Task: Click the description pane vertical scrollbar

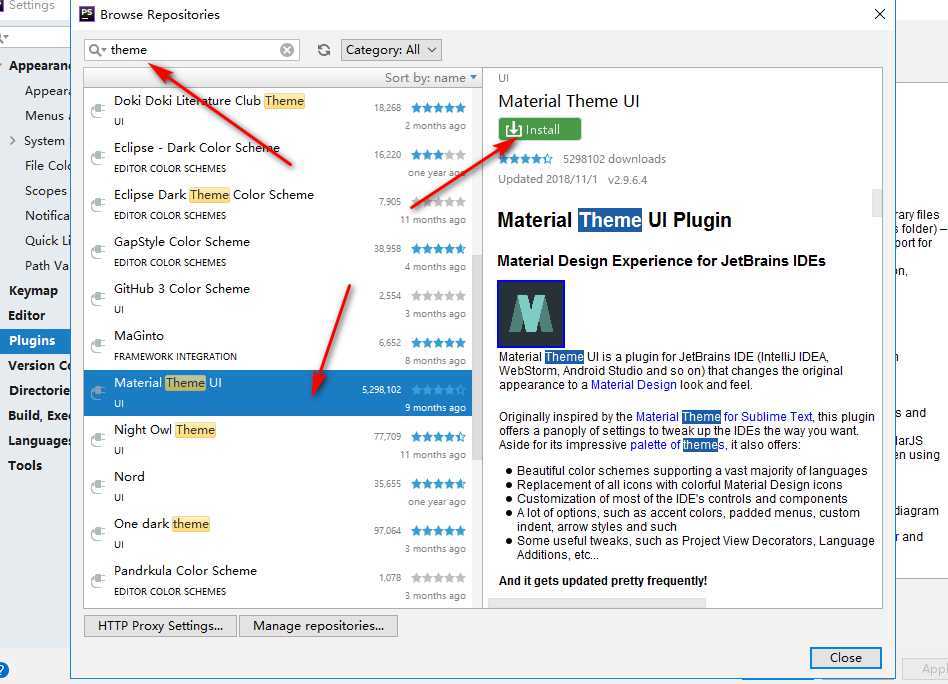Action: [877, 203]
